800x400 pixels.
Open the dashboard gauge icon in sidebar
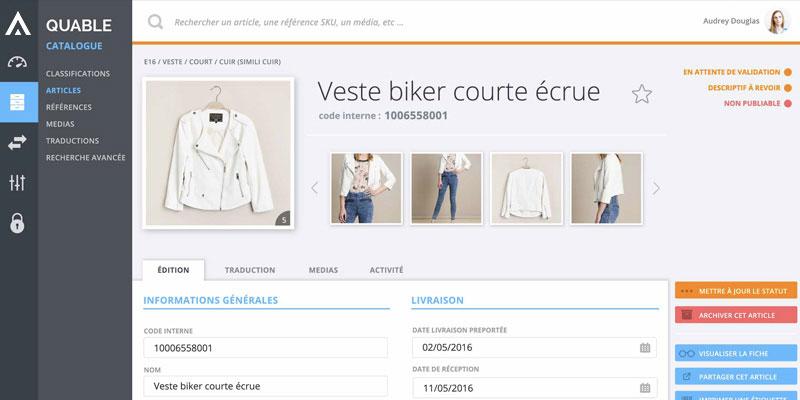(x=17, y=62)
